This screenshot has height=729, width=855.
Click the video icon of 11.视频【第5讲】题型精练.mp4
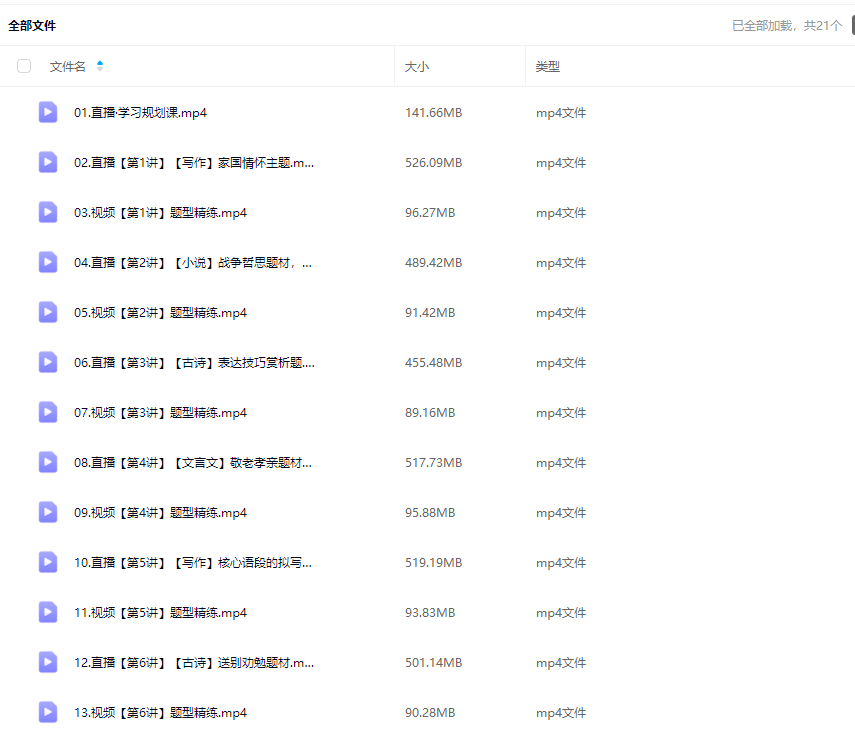click(48, 612)
